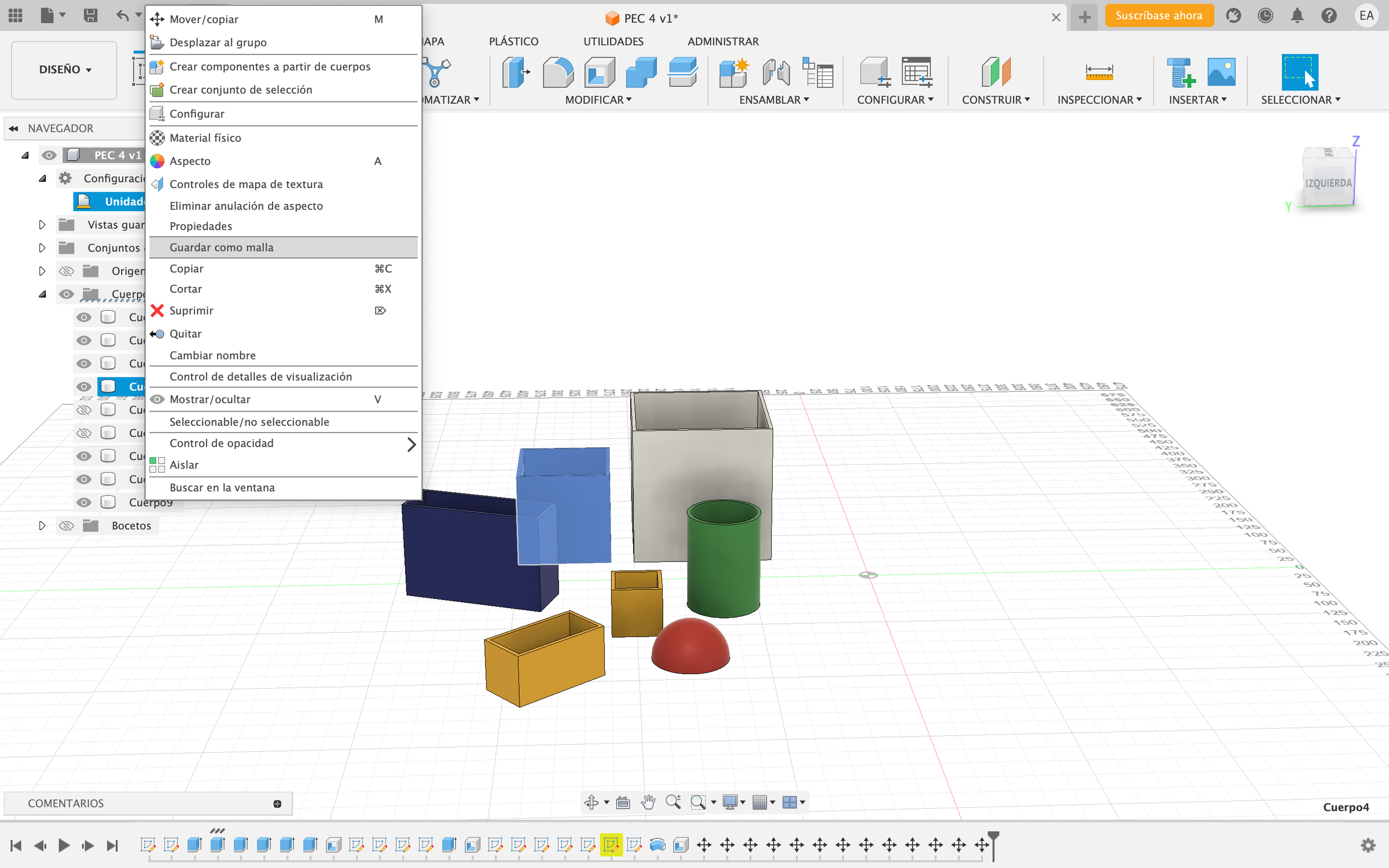1389x868 pixels.
Task: Toggle visibility of PEC 4 v1 root
Action: pyautogui.click(x=49, y=155)
